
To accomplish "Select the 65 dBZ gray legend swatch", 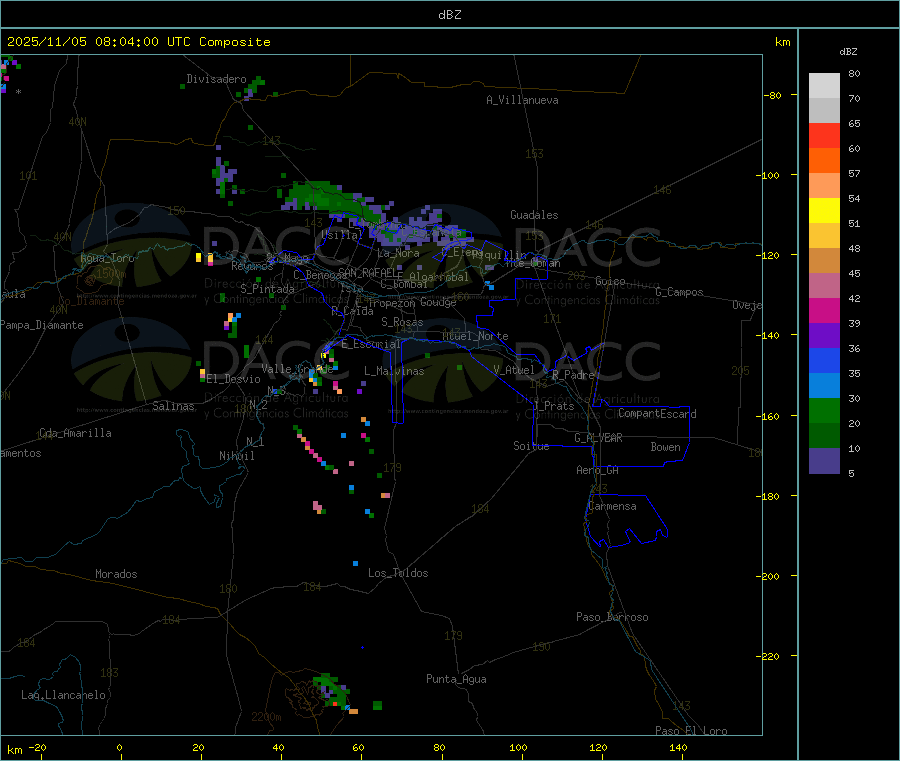I will [824, 111].
